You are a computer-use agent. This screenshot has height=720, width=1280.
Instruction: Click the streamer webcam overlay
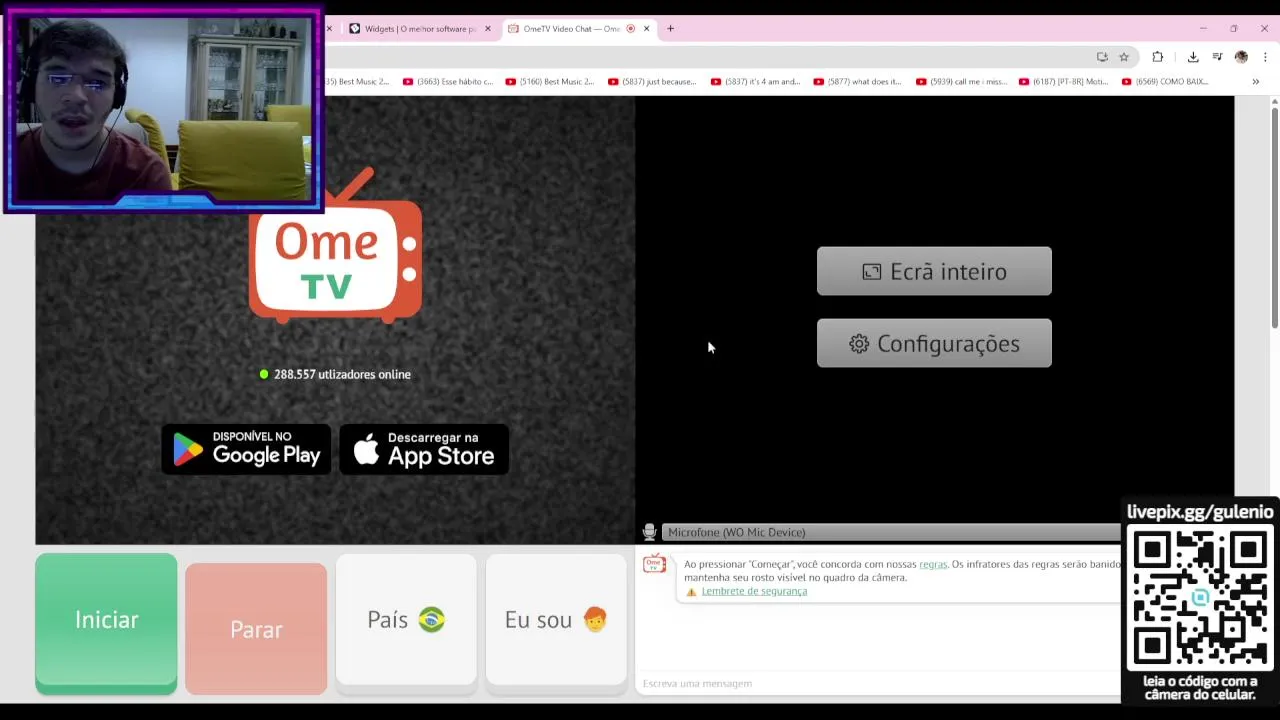pyautogui.click(x=163, y=110)
